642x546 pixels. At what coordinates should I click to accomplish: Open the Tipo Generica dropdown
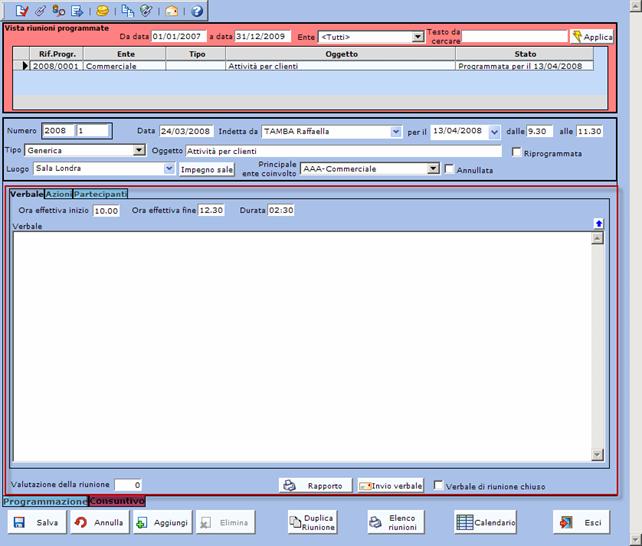[139, 151]
